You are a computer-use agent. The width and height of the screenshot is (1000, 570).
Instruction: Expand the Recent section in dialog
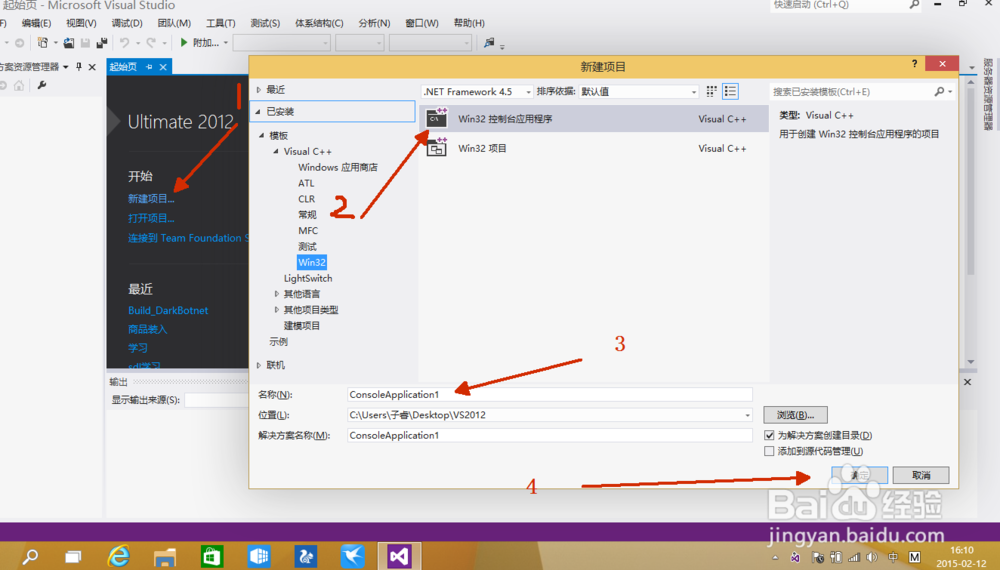(259, 90)
